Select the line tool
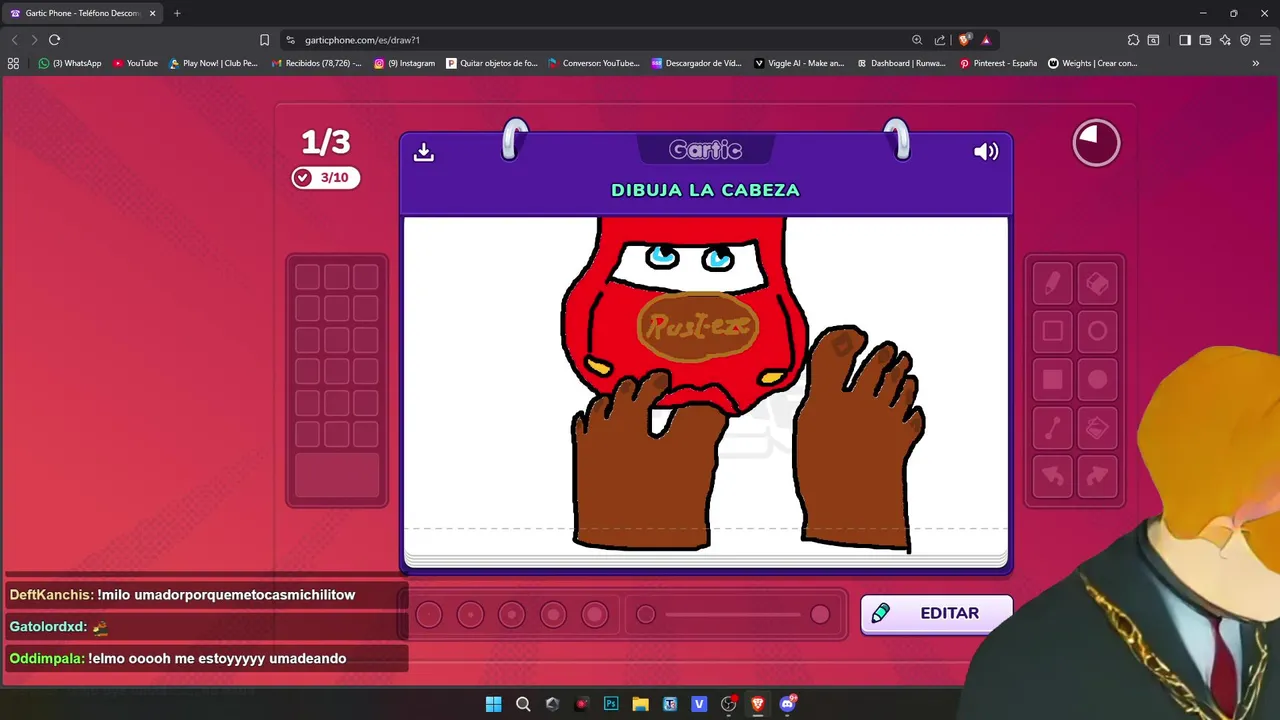 1052,428
